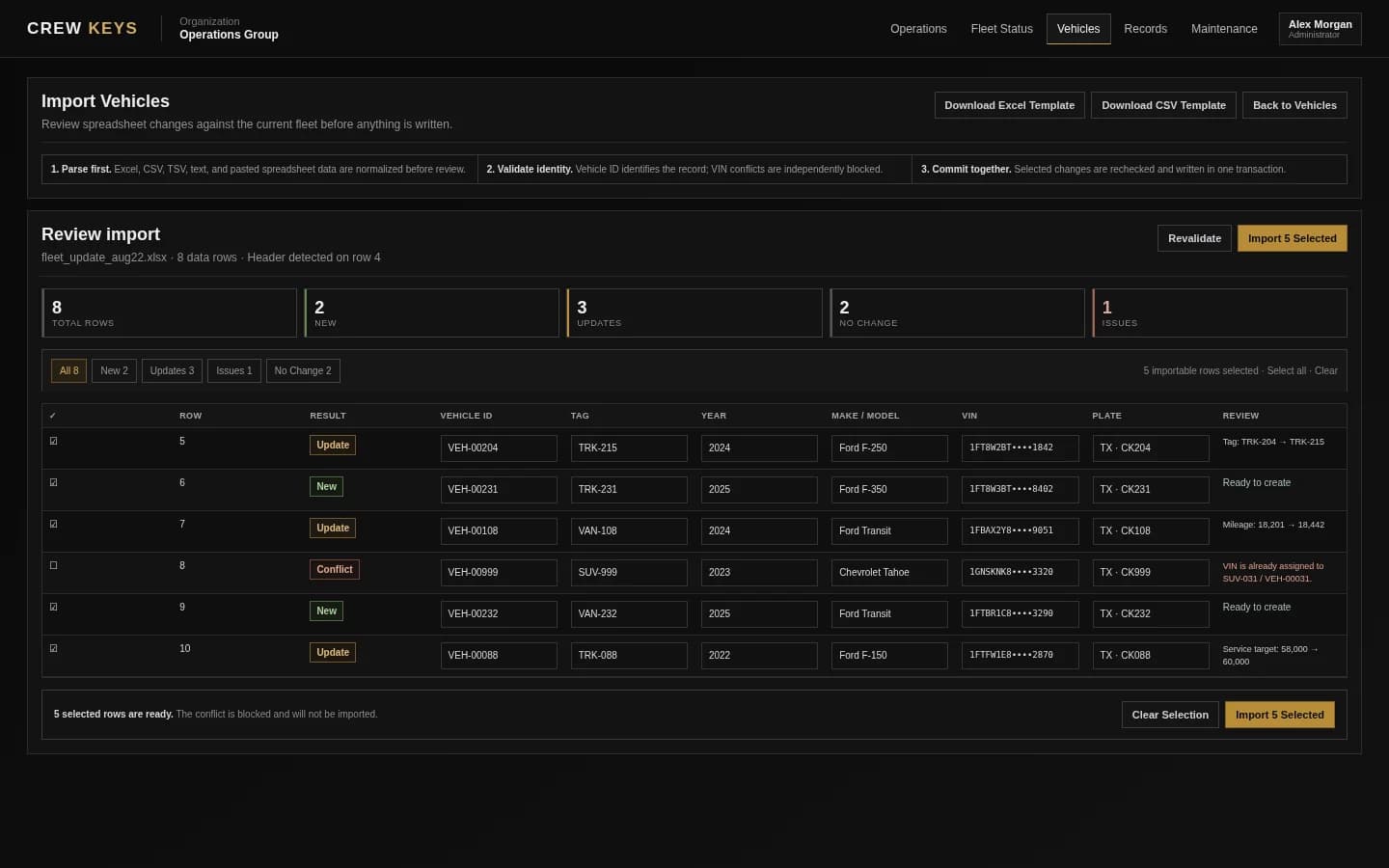Image resolution: width=1389 pixels, height=868 pixels.
Task: Click the 1 Issues summary card
Action: tap(1219, 312)
